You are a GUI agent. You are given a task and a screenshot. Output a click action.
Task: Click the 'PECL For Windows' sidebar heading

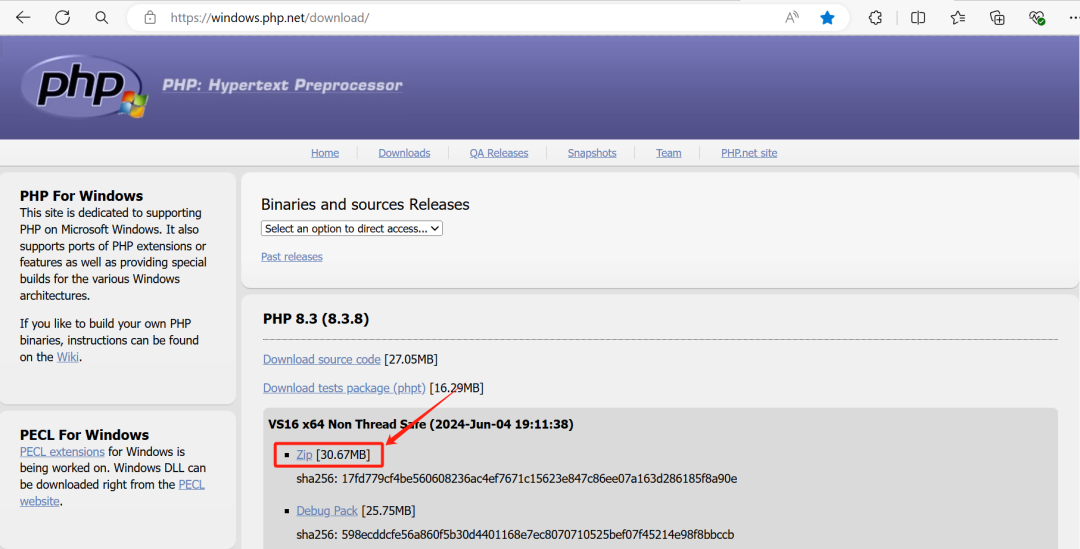click(85, 435)
